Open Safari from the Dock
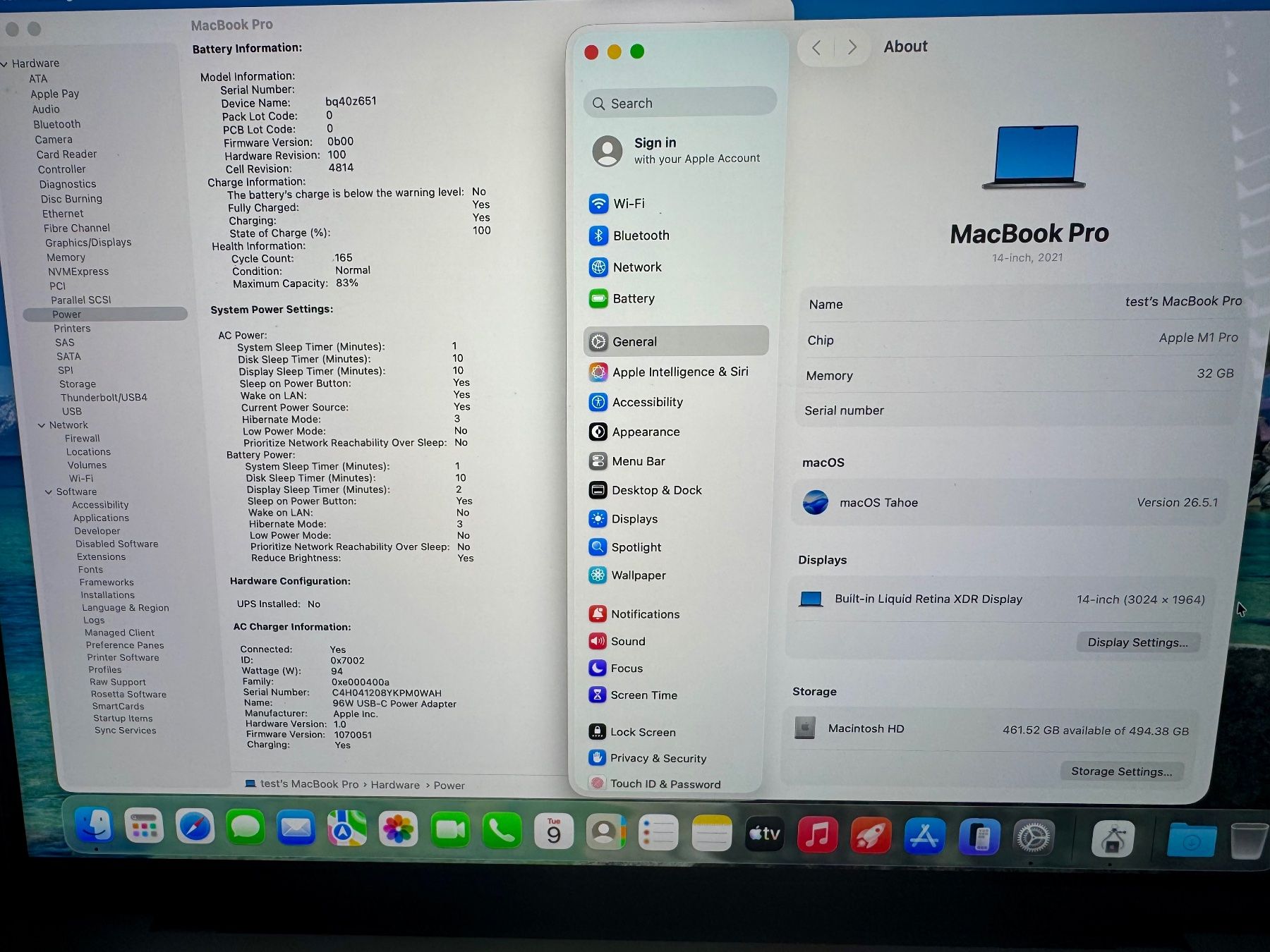This screenshot has width=1270, height=952. tap(195, 827)
